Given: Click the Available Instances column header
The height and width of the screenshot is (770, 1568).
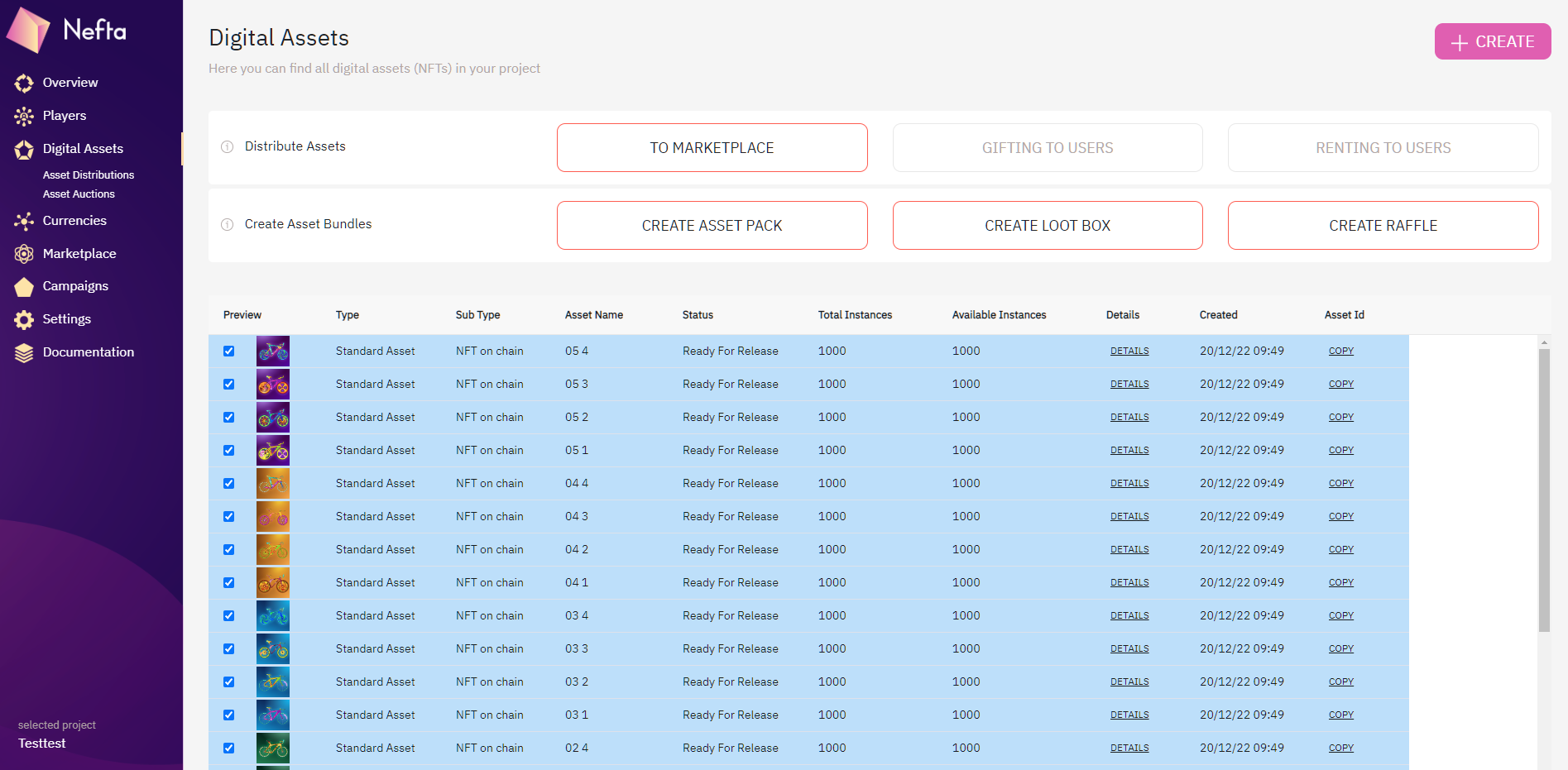Looking at the screenshot, I should point(999,315).
